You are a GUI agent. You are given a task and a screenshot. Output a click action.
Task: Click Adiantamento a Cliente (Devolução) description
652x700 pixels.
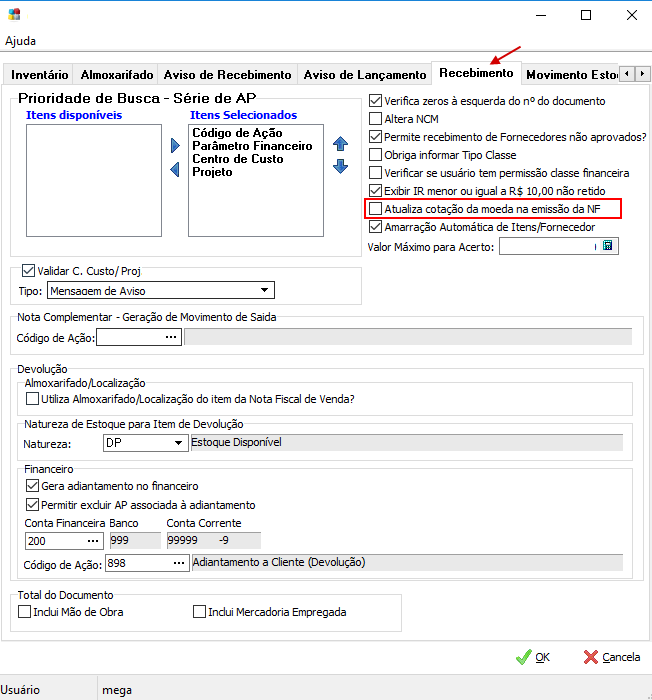pos(407,562)
